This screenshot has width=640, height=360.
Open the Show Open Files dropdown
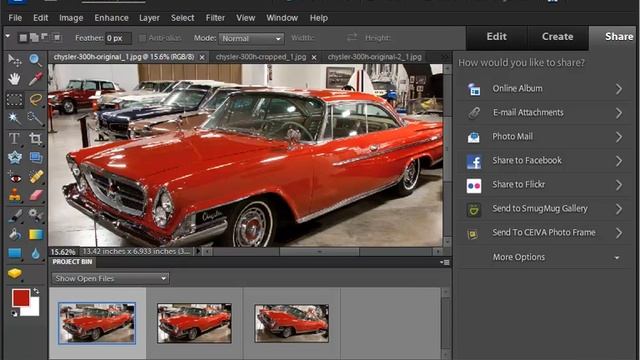coord(110,278)
